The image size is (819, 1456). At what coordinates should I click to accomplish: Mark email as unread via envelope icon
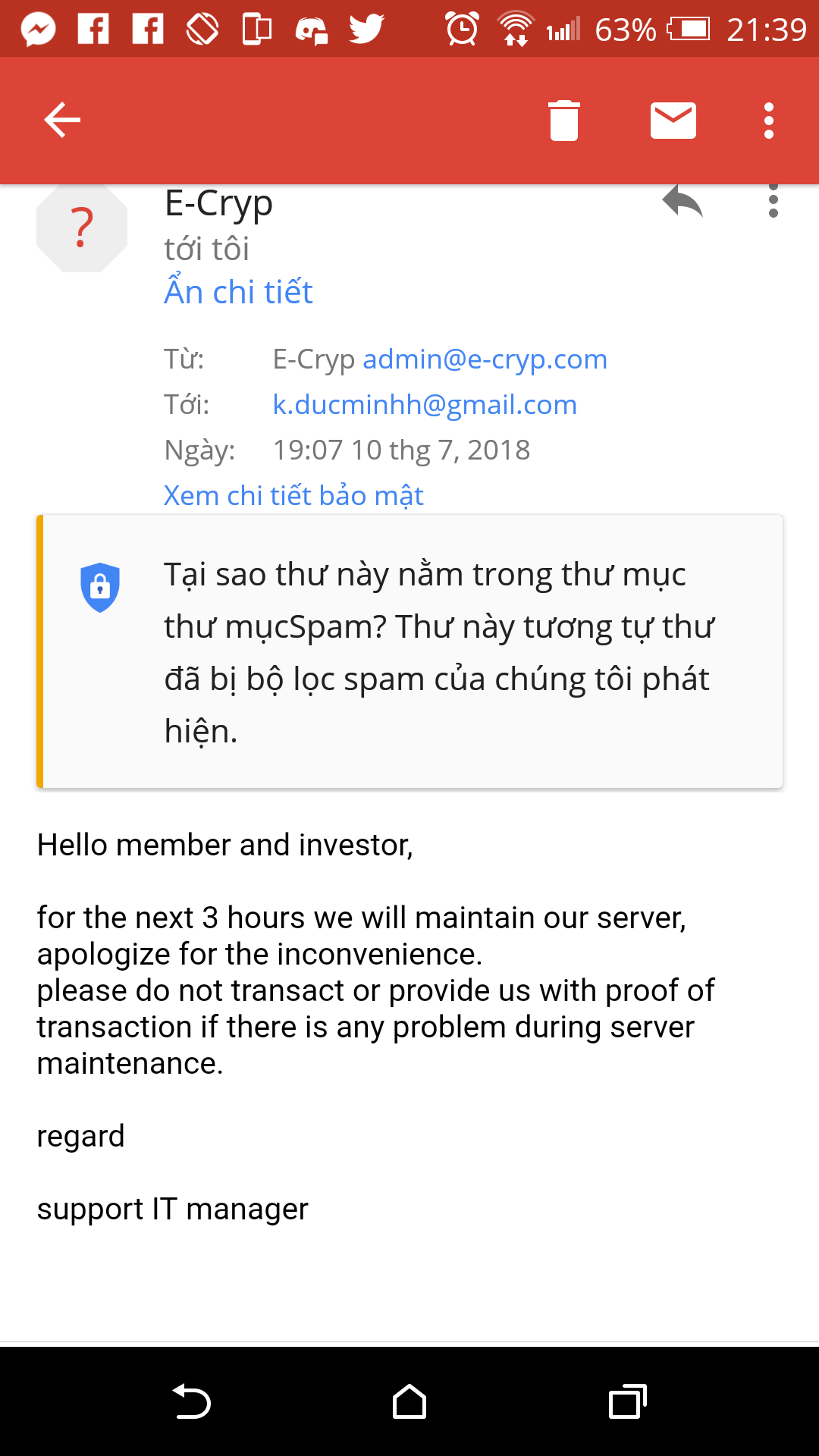pos(673,121)
